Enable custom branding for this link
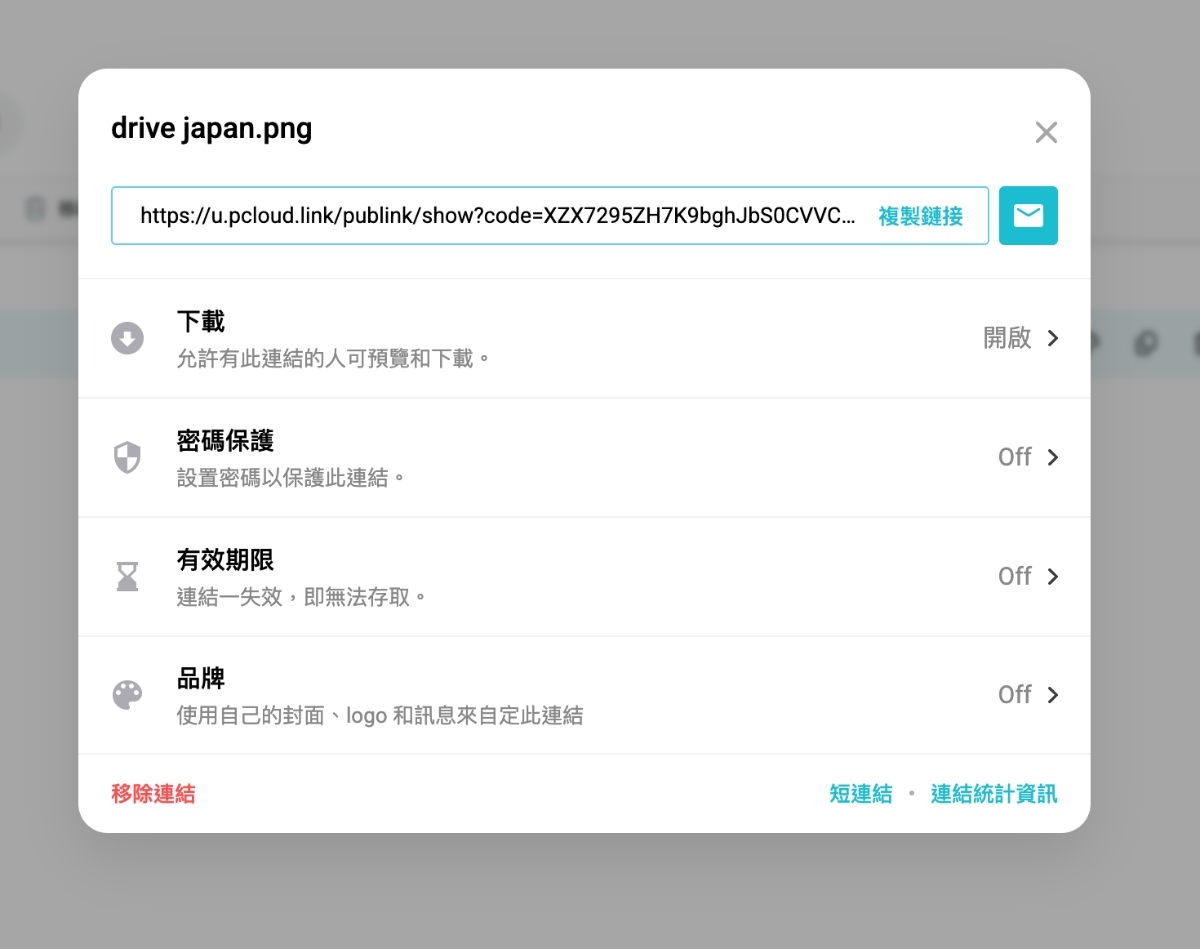 [x=1013, y=694]
